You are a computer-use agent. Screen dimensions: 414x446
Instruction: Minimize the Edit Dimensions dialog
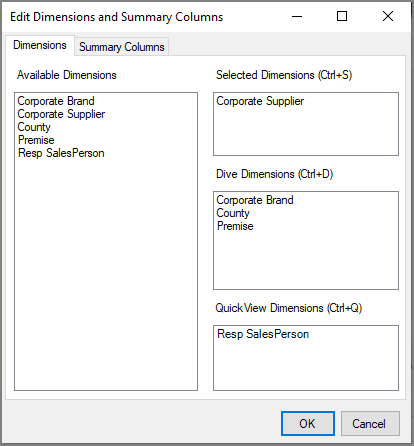click(297, 16)
